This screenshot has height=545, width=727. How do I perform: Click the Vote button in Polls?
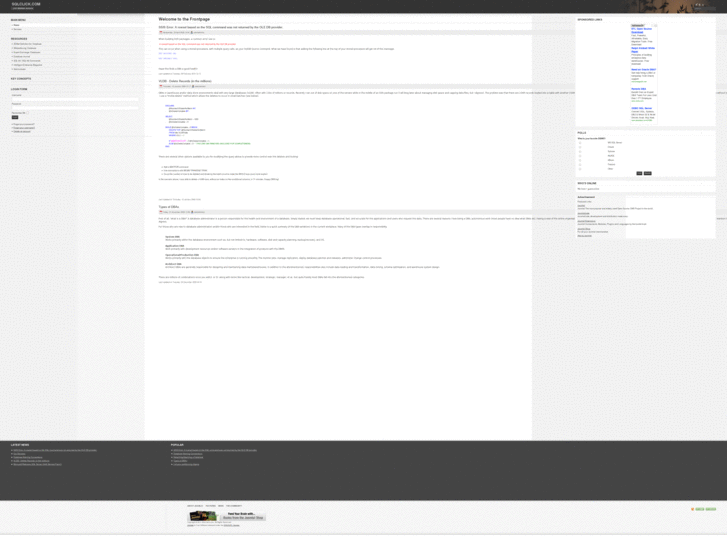[x=639, y=173]
